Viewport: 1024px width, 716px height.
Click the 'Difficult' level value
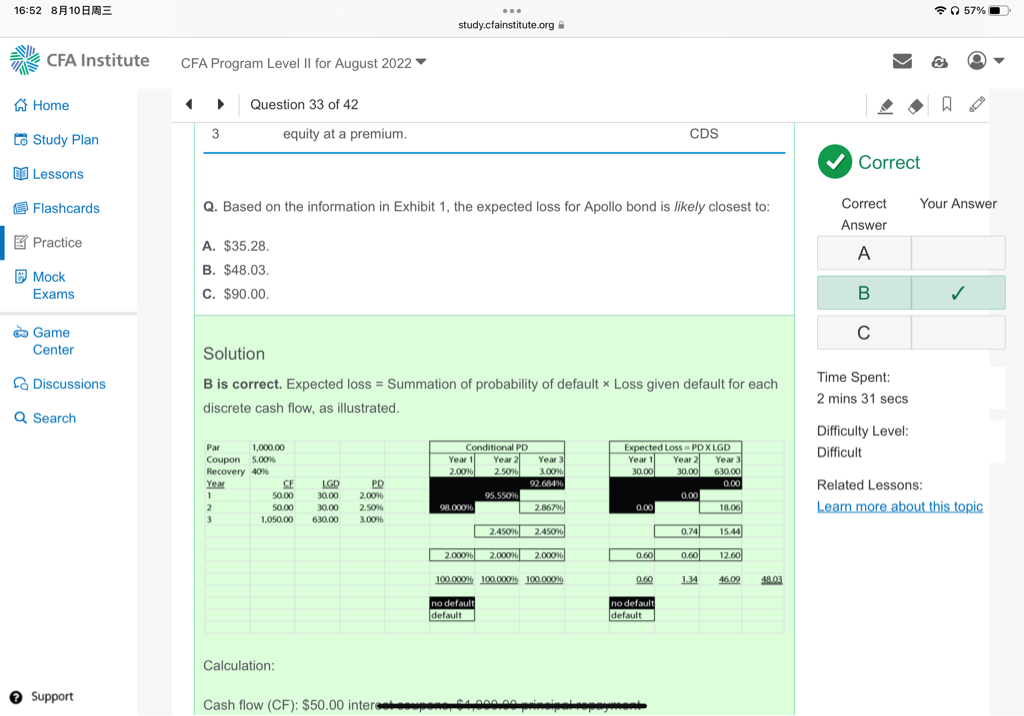839,452
